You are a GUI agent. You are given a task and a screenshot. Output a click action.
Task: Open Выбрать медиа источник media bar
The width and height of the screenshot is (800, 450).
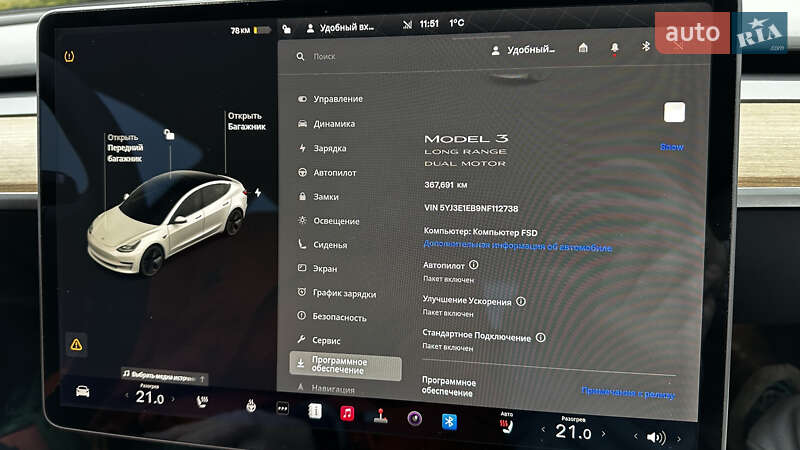[x=165, y=377]
